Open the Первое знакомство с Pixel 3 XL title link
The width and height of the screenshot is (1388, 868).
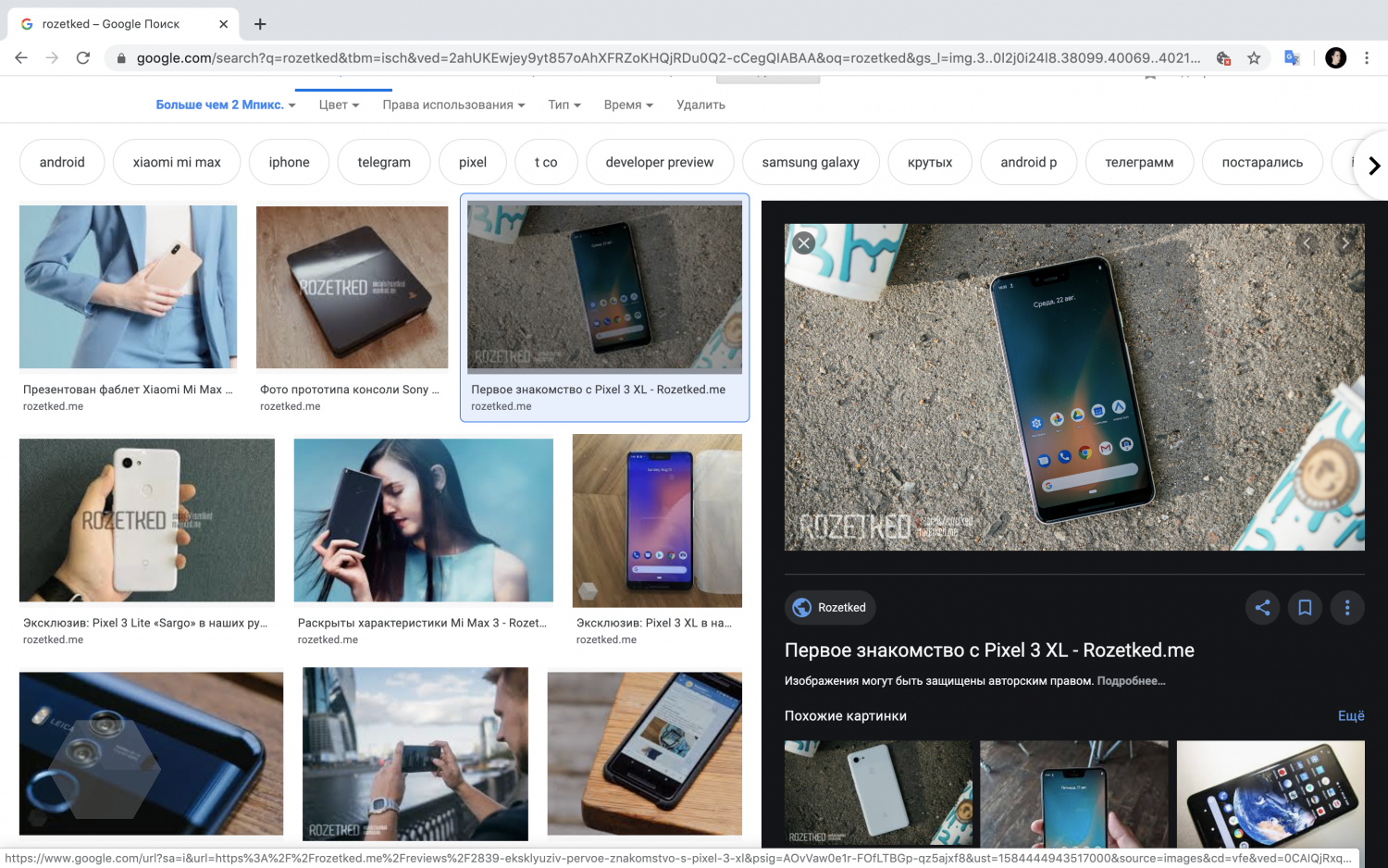point(989,651)
